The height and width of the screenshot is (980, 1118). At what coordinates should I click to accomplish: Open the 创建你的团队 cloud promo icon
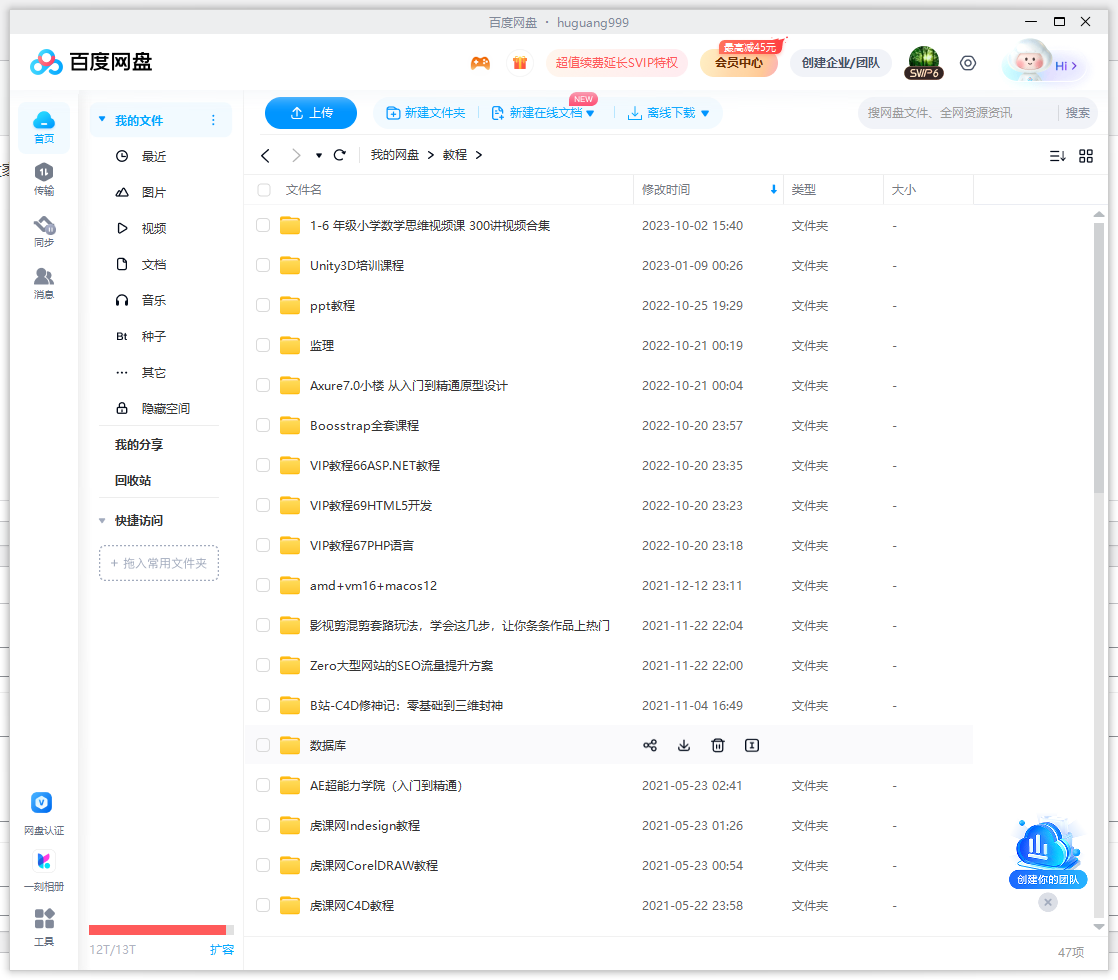(1047, 852)
